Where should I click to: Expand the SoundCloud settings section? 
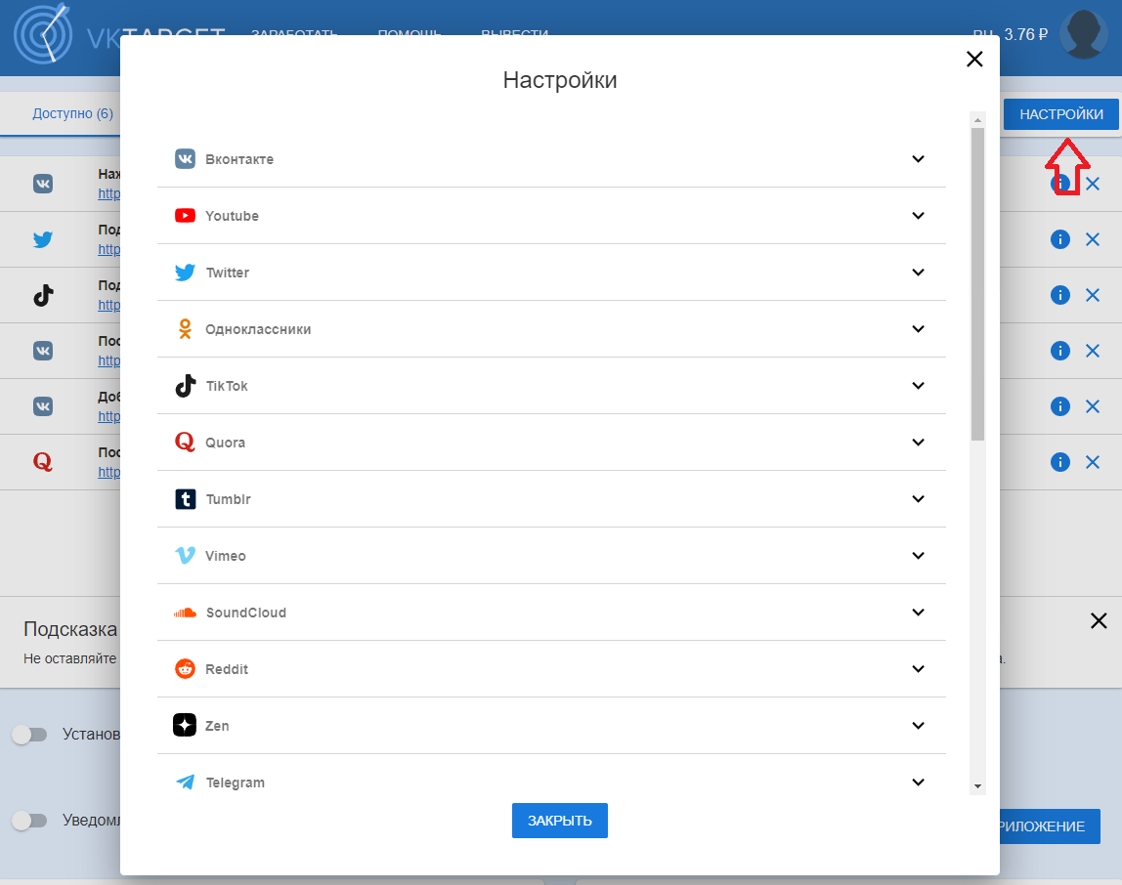[x=918, y=612]
